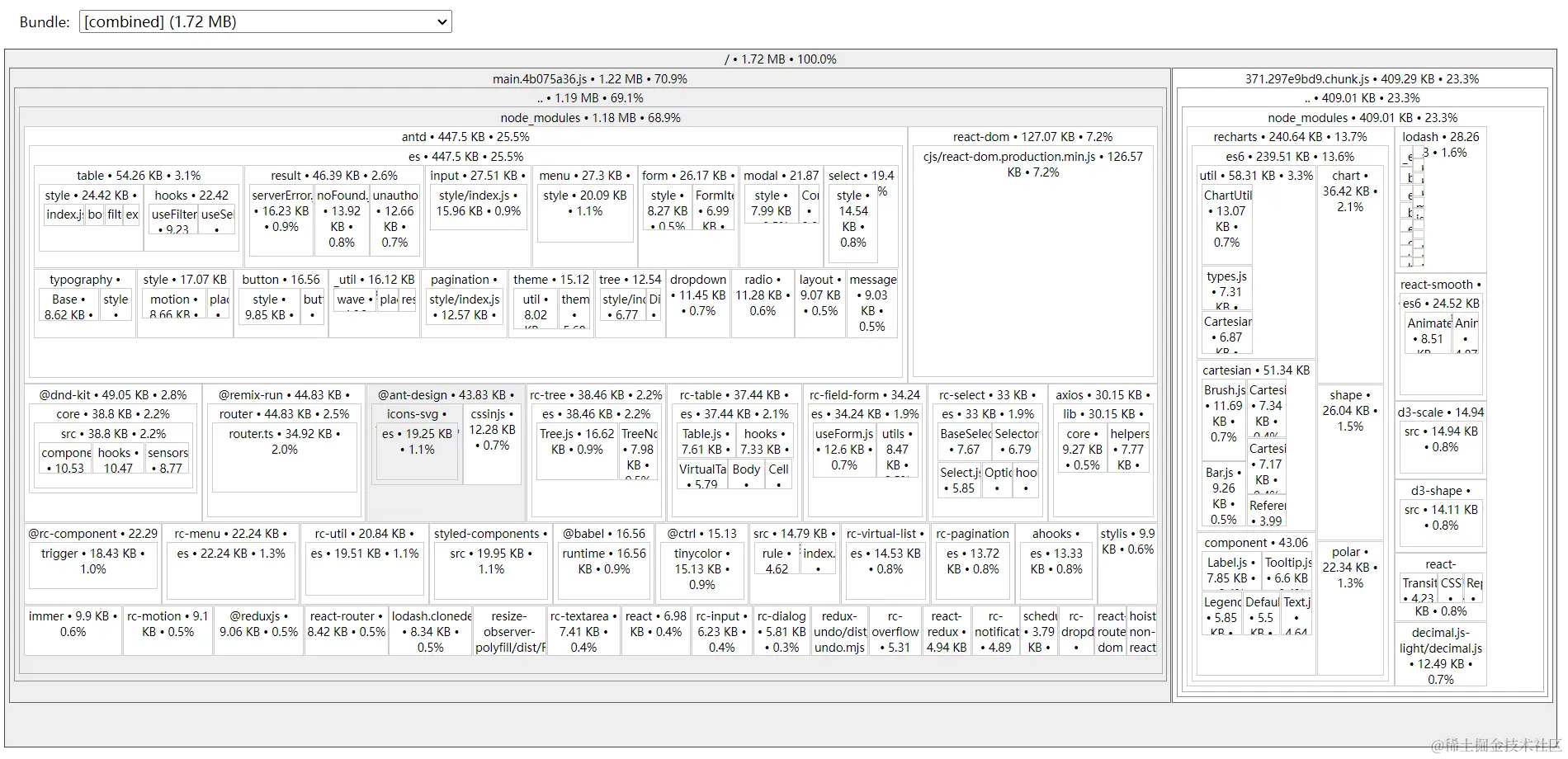Viewport: 1568px width, 759px height.
Task: Select the 'menu • 27.3 KB' label
Action: coord(584,176)
